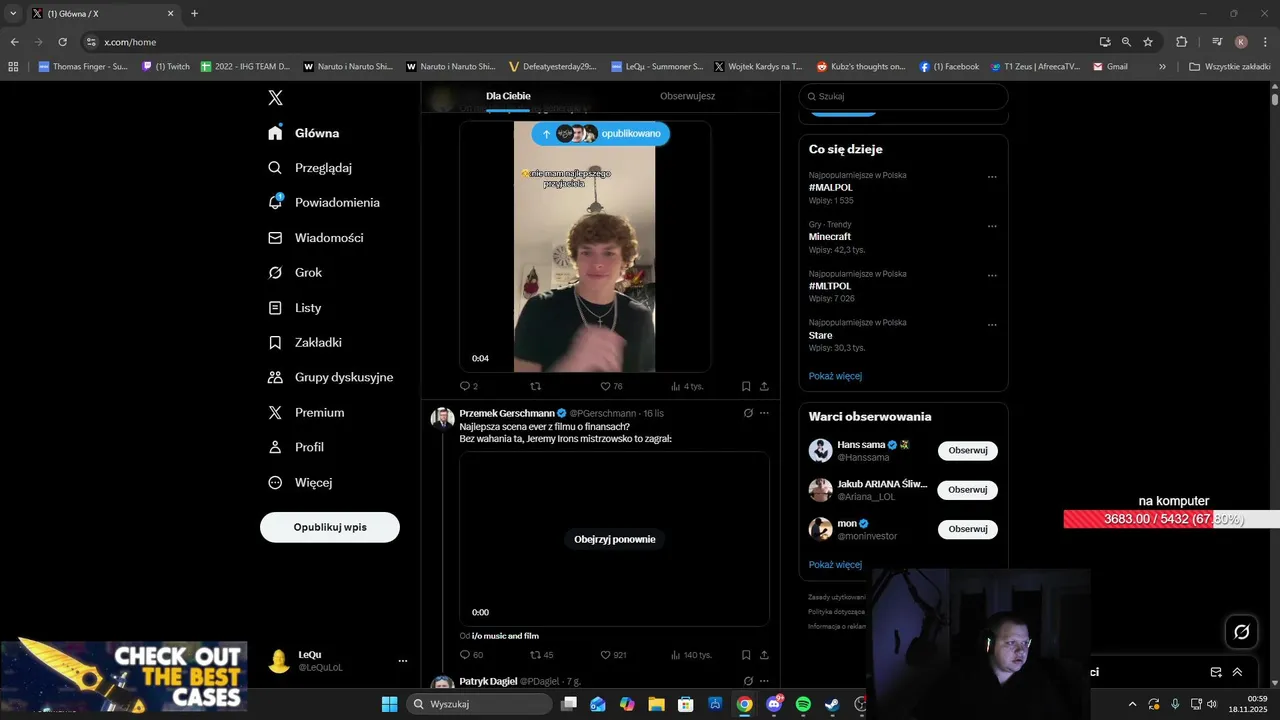Image resolution: width=1280 pixels, height=720 pixels.
Task: Repost the first video post
Action: tap(535, 386)
